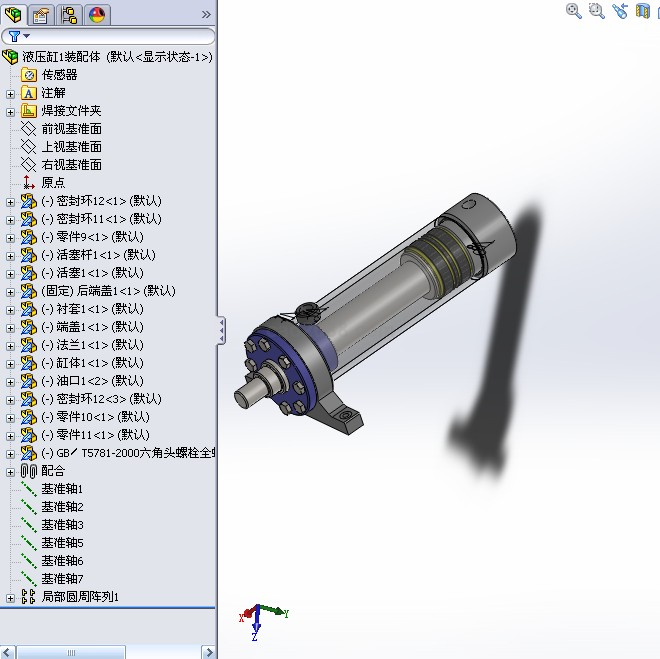Expand the 注解 annotations node

[x=11, y=93]
